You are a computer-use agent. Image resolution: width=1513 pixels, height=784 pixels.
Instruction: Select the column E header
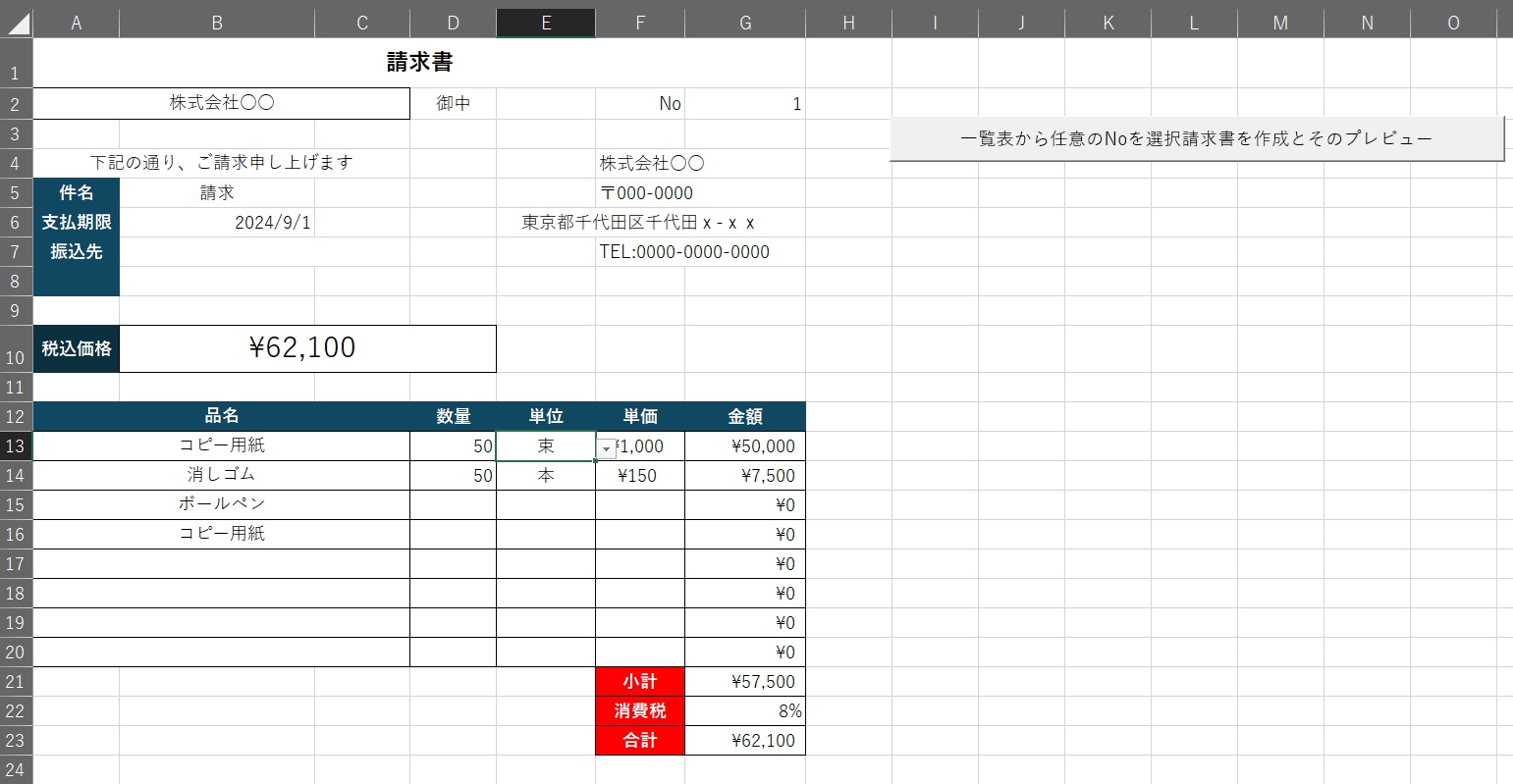coord(546,23)
